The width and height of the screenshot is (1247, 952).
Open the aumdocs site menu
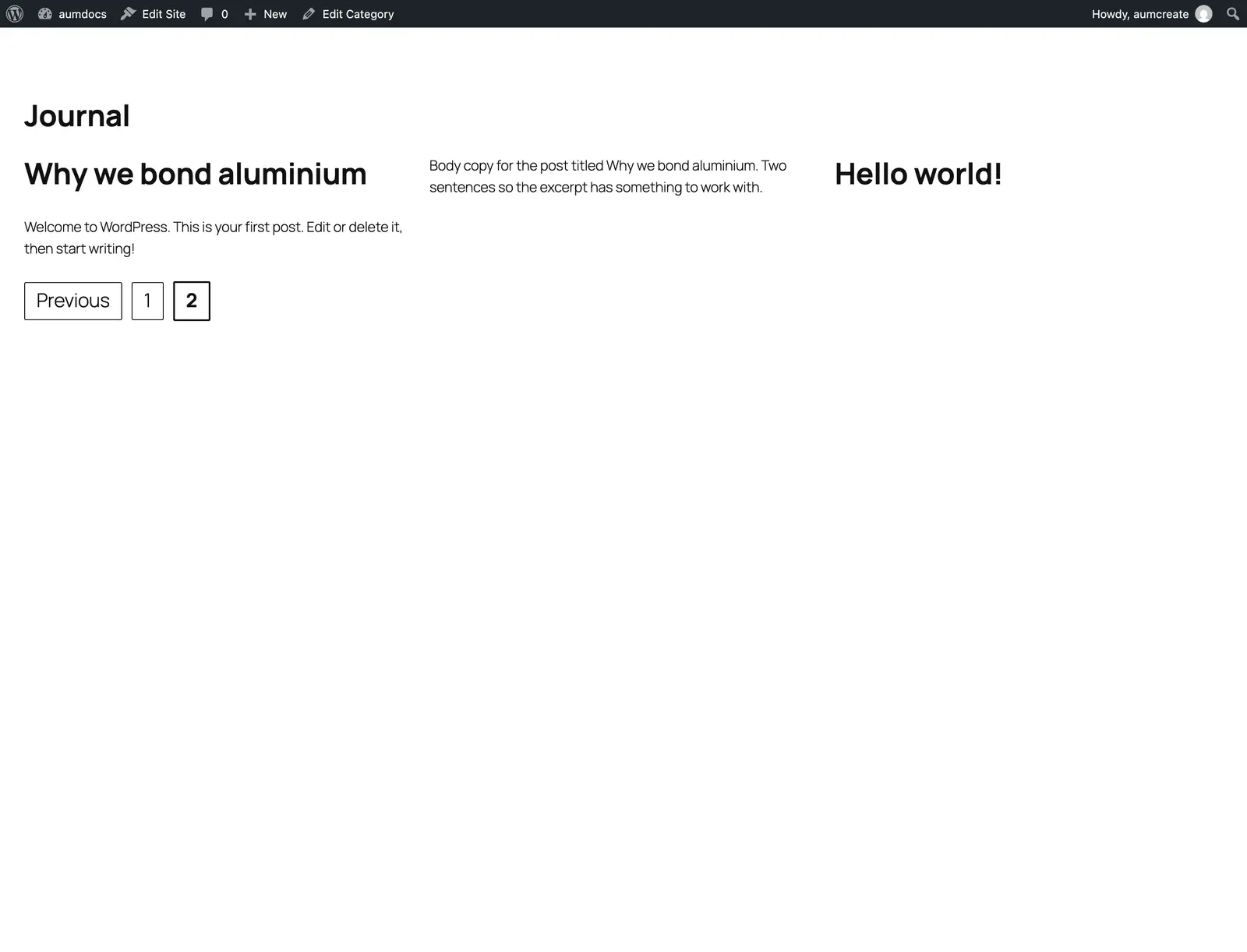(x=72, y=14)
